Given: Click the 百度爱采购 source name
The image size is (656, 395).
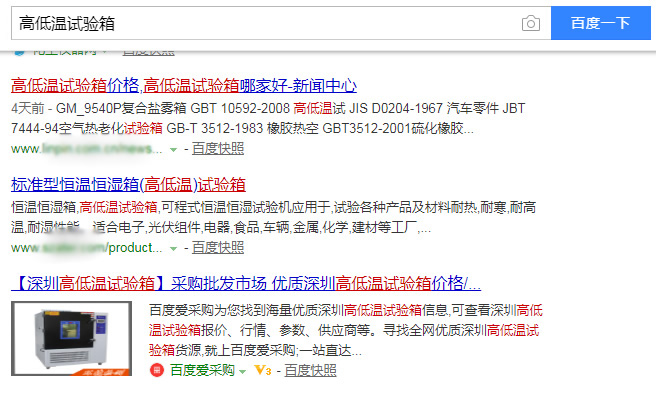Looking at the screenshot, I should tap(202, 370).
